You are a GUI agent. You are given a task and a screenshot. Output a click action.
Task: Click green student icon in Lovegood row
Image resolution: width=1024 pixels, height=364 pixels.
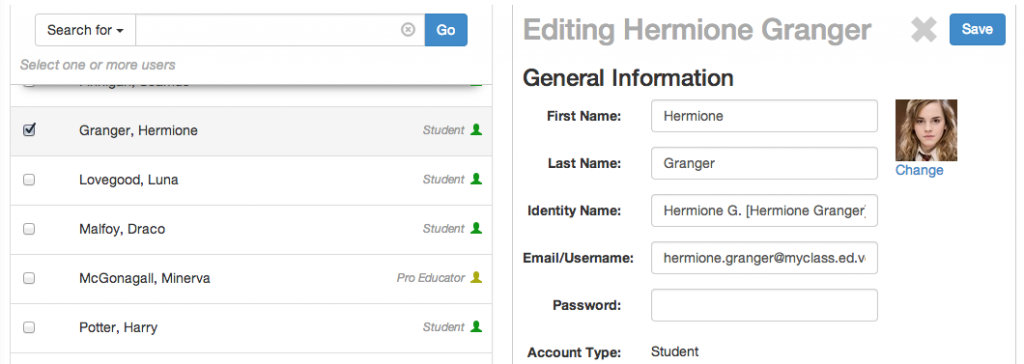tap(476, 178)
